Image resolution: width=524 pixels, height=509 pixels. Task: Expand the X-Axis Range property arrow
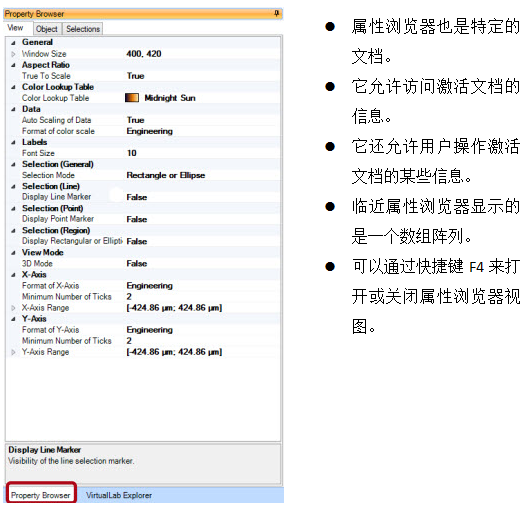point(13,308)
